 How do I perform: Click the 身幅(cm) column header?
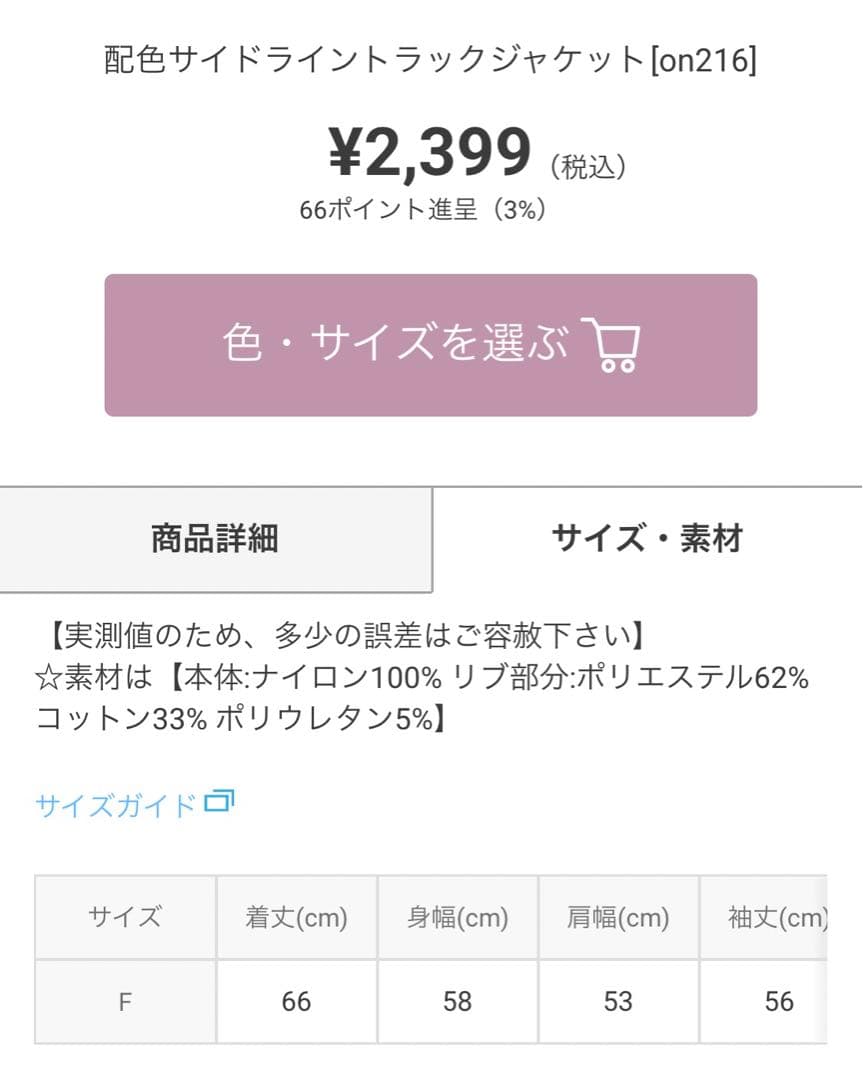coord(457,917)
